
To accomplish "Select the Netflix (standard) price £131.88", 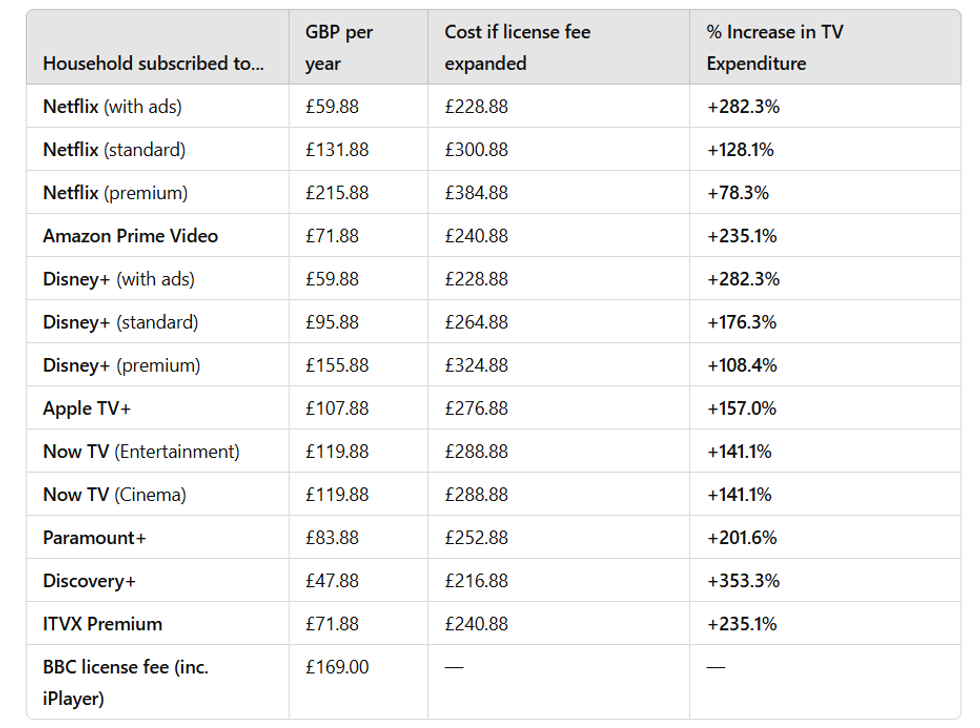I will click(337, 149).
